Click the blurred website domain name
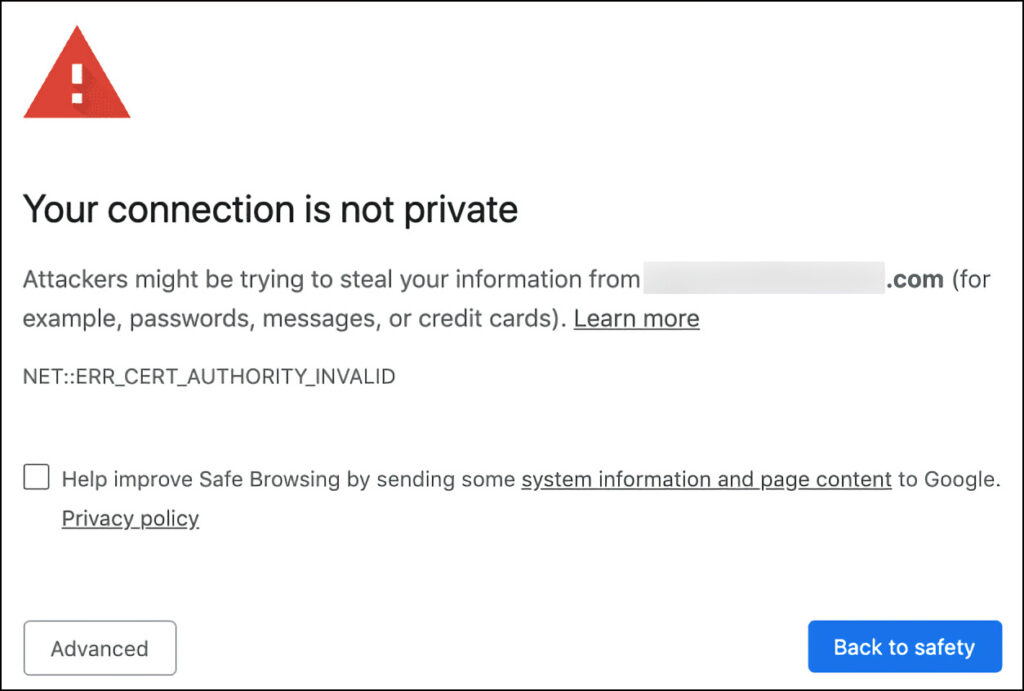The height and width of the screenshot is (691, 1024). pos(765,279)
